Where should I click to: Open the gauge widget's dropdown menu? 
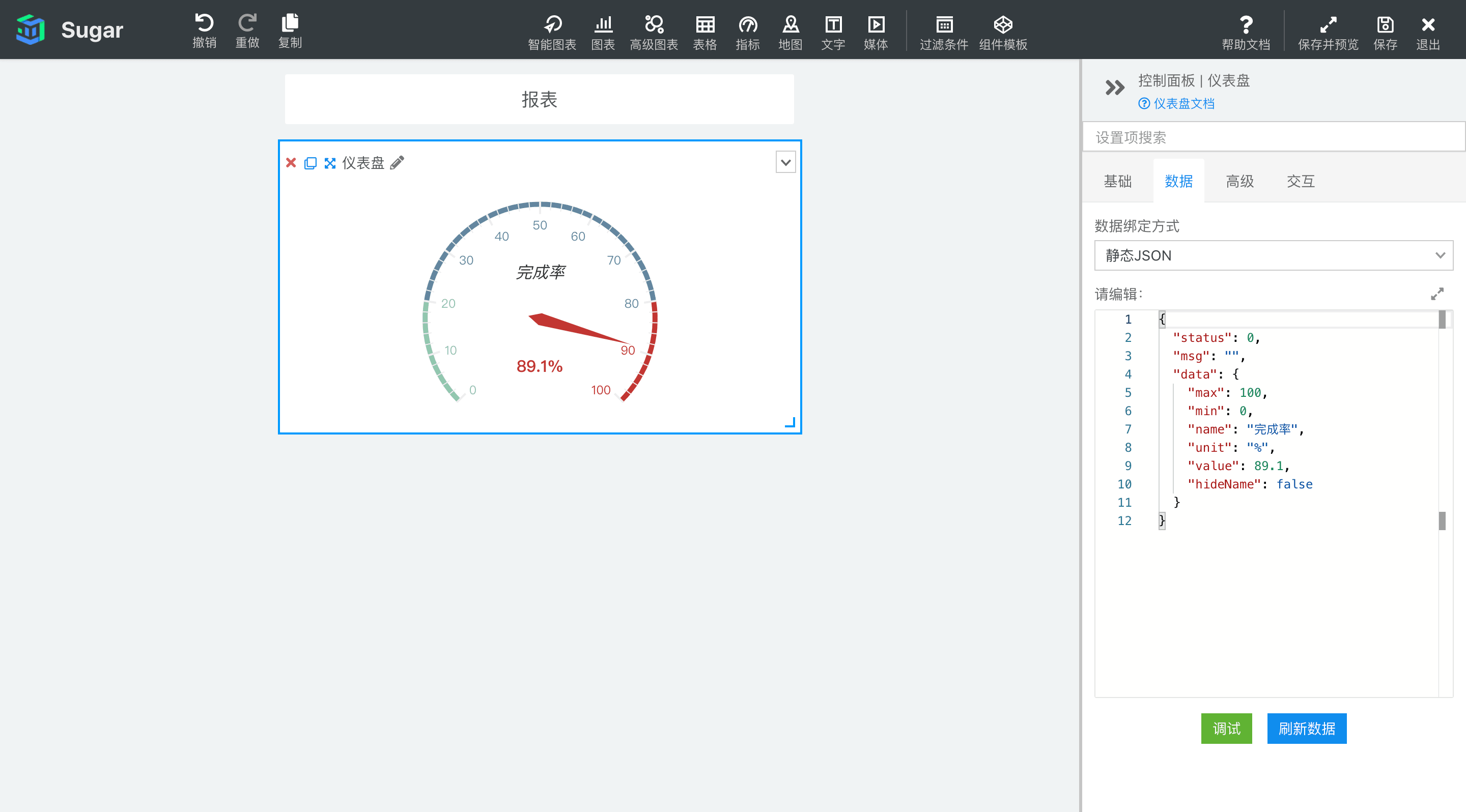pos(785,163)
